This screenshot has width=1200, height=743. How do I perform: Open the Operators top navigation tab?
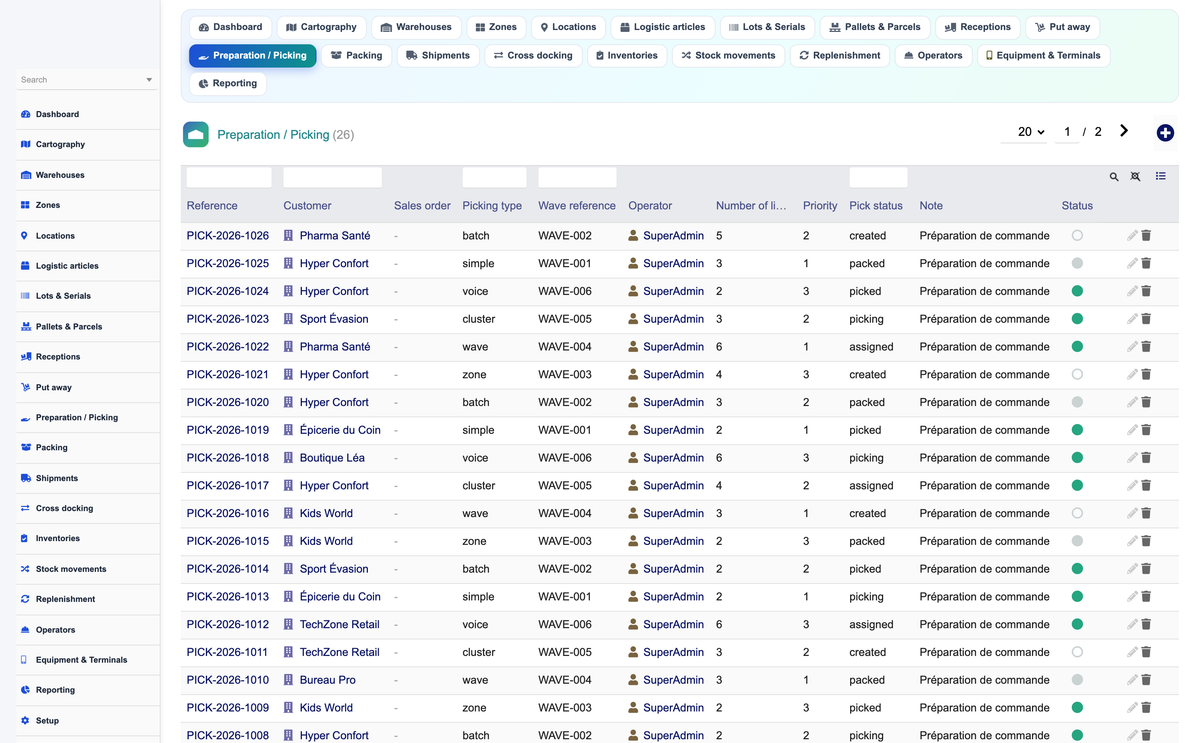[933, 56]
